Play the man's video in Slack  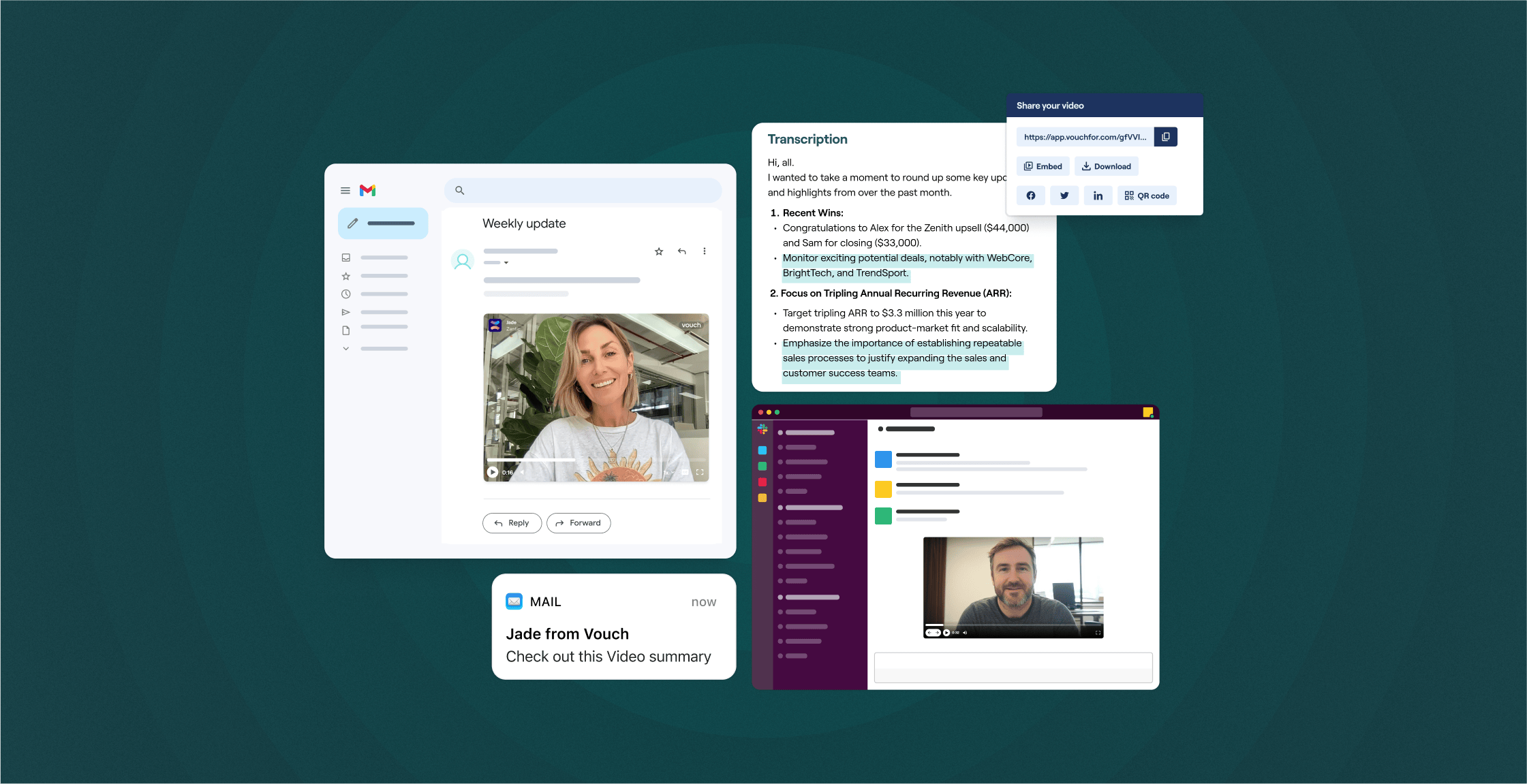[946, 633]
